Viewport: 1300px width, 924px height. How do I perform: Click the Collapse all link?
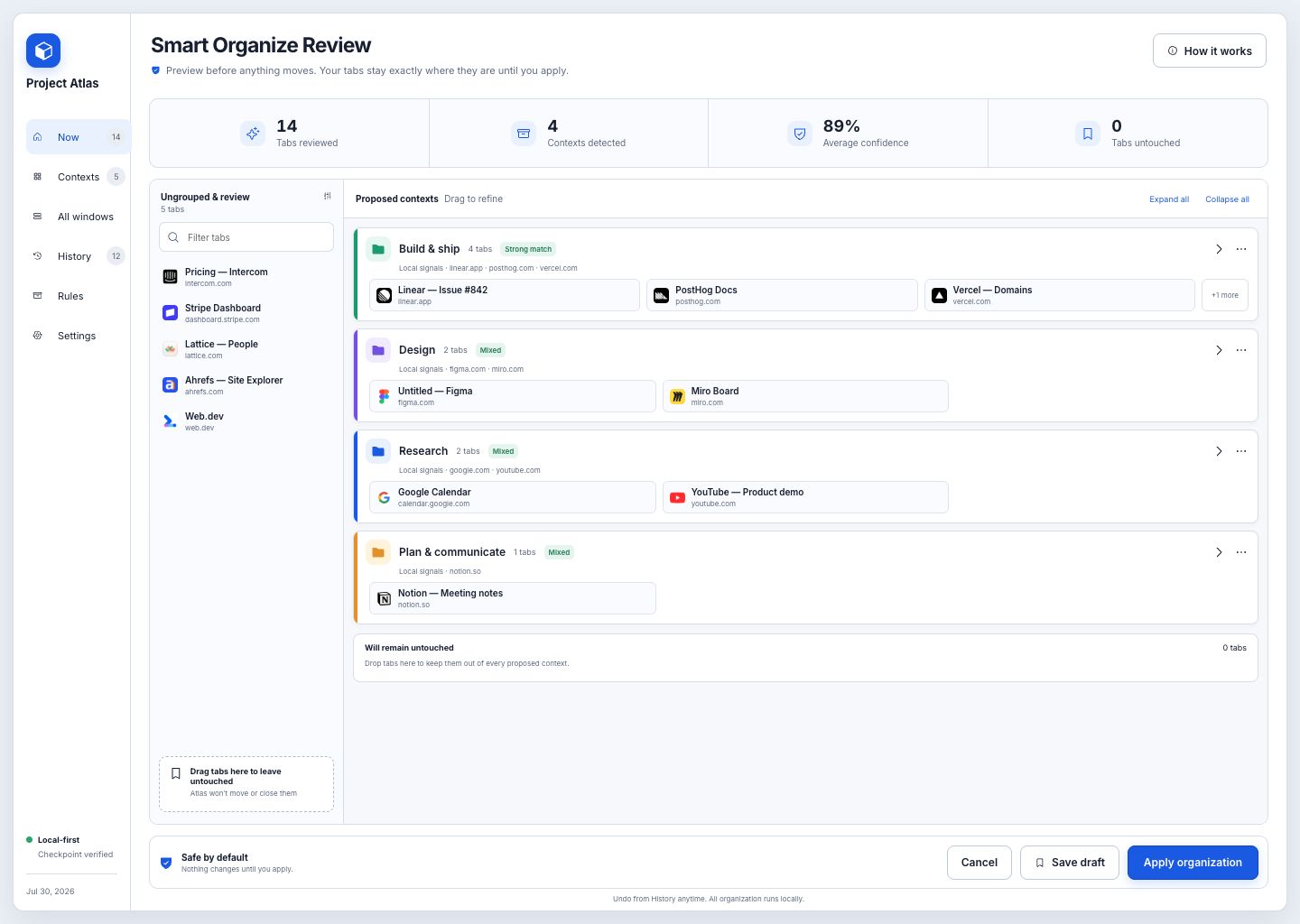click(x=1227, y=199)
